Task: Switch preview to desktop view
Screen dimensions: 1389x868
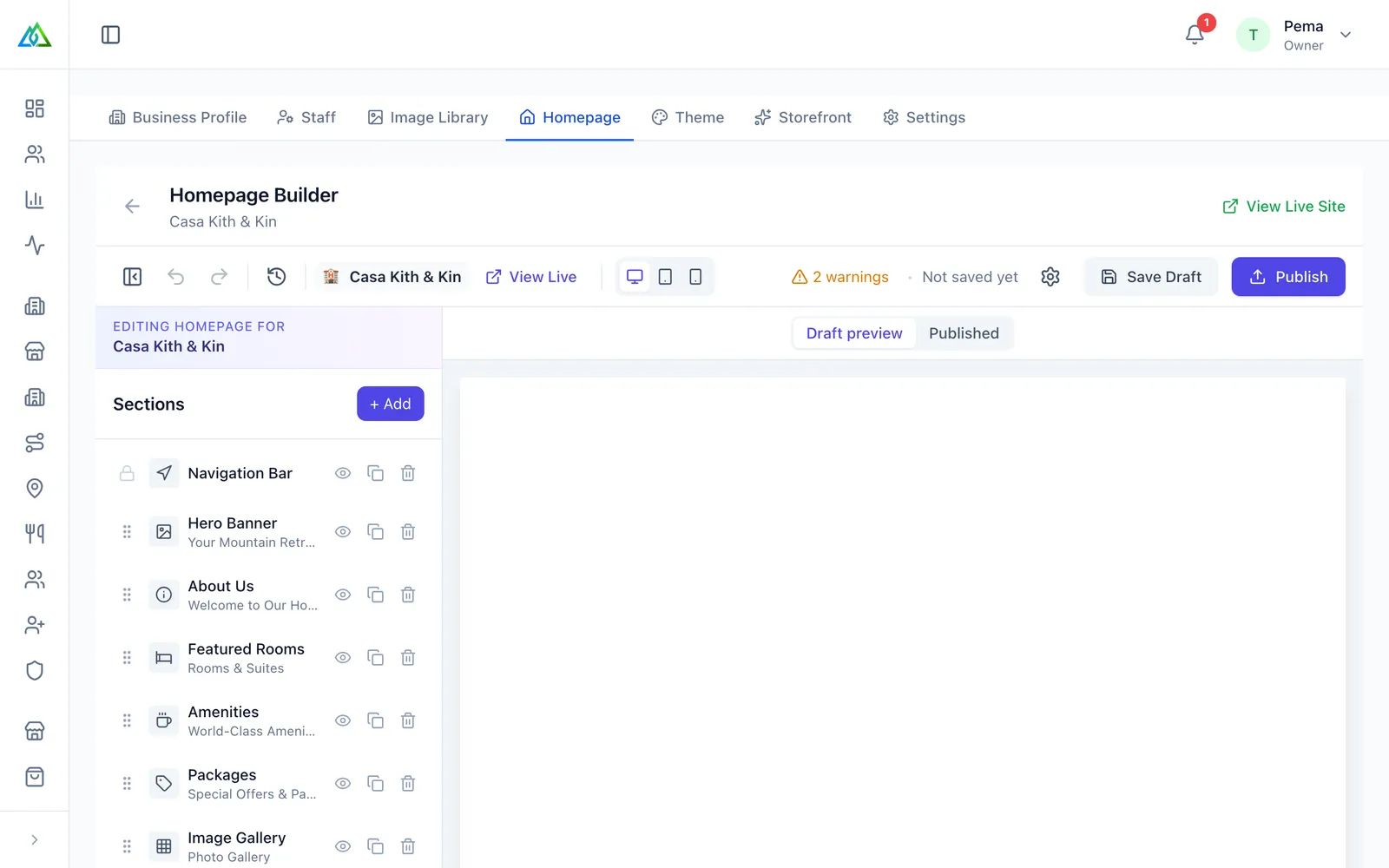Action: tap(635, 277)
